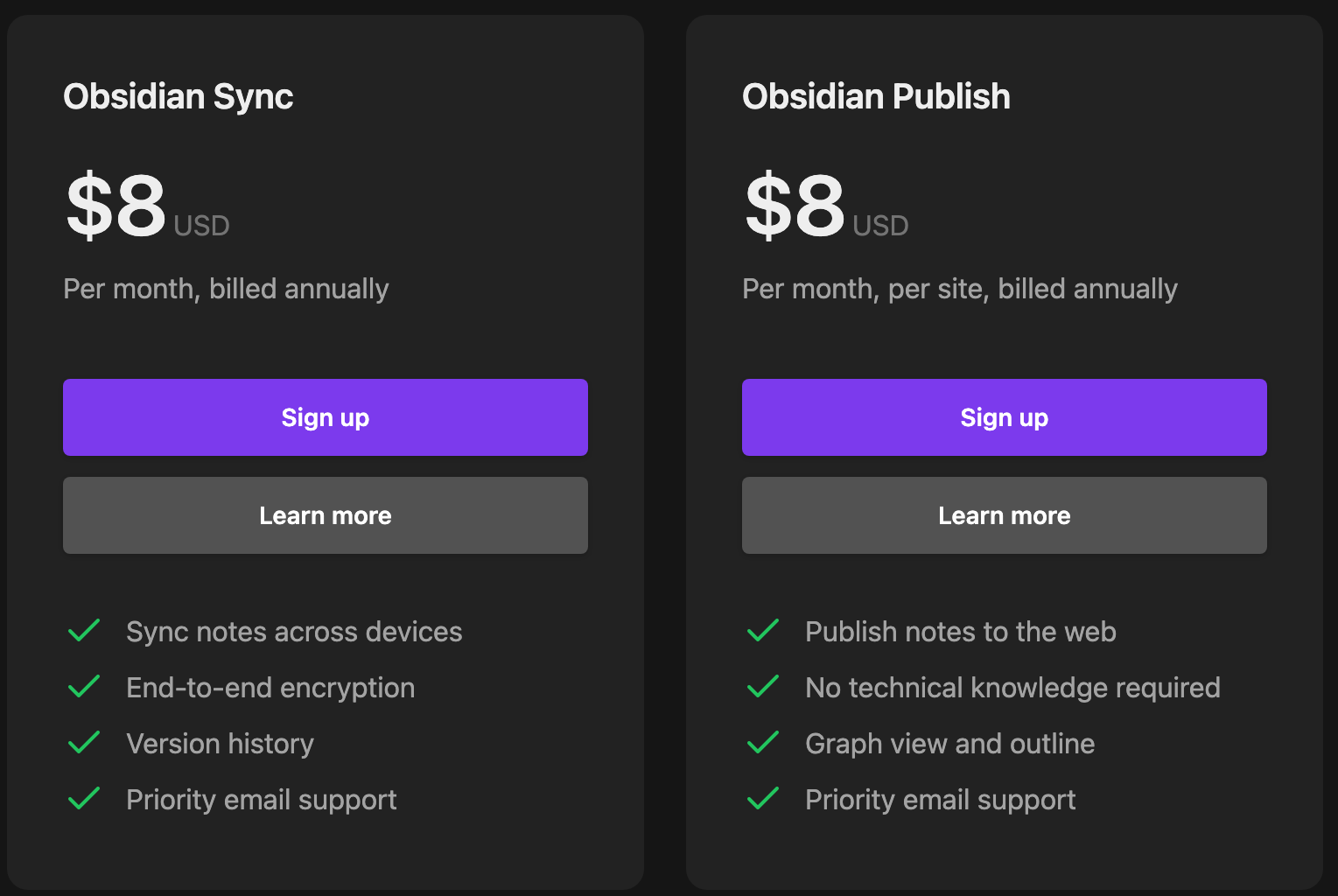Click the checkmark next to "No technical knowledge required"

click(763, 686)
